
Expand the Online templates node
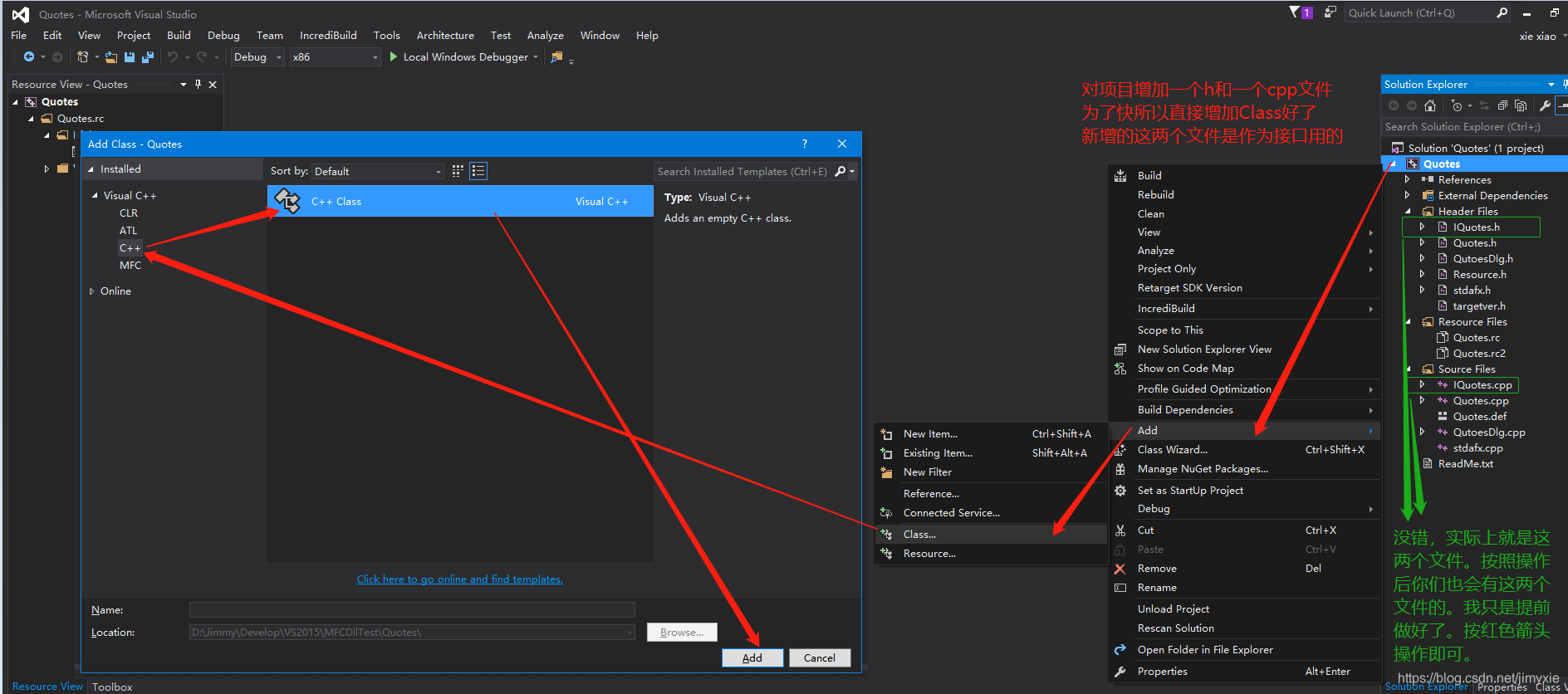(x=91, y=291)
